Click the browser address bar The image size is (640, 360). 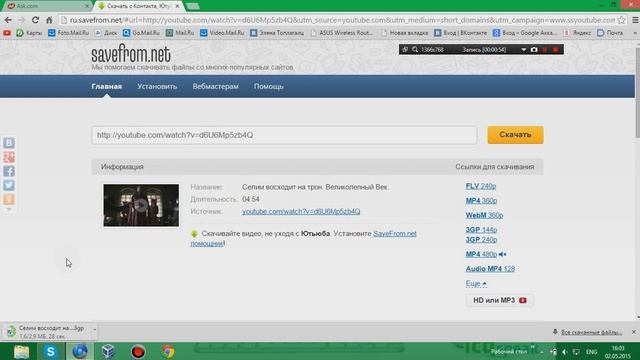click(x=338, y=20)
